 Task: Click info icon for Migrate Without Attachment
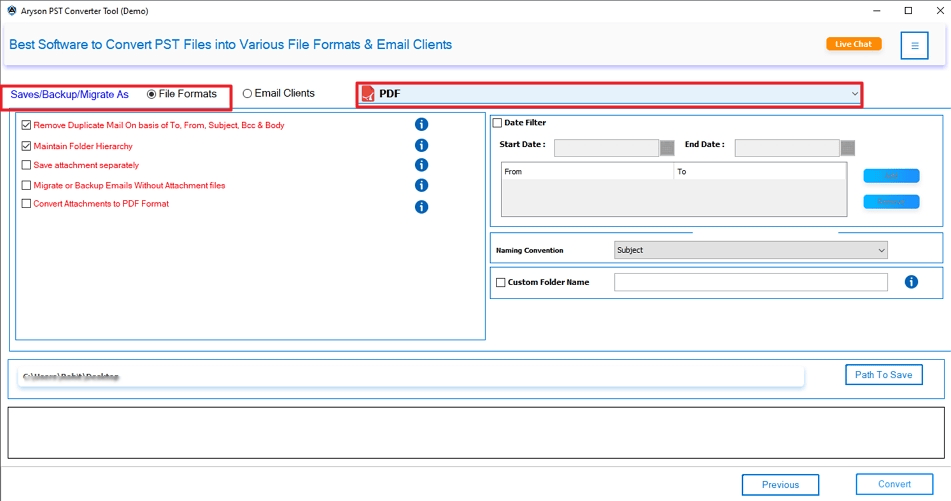(x=422, y=185)
